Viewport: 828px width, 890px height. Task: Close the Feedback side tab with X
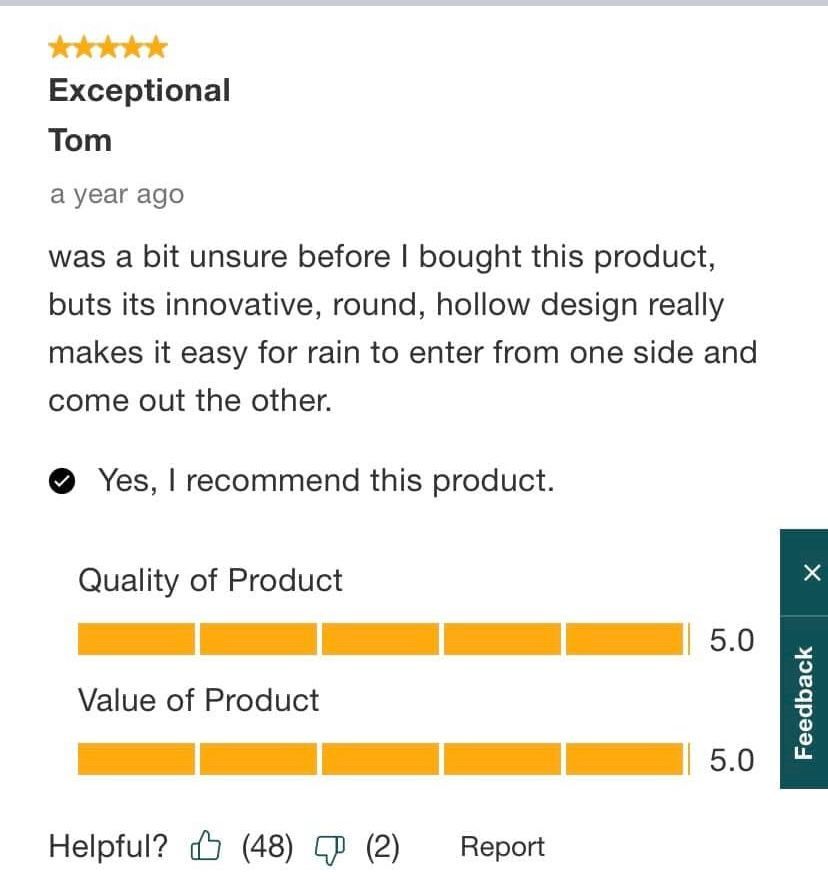click(811, 572)
